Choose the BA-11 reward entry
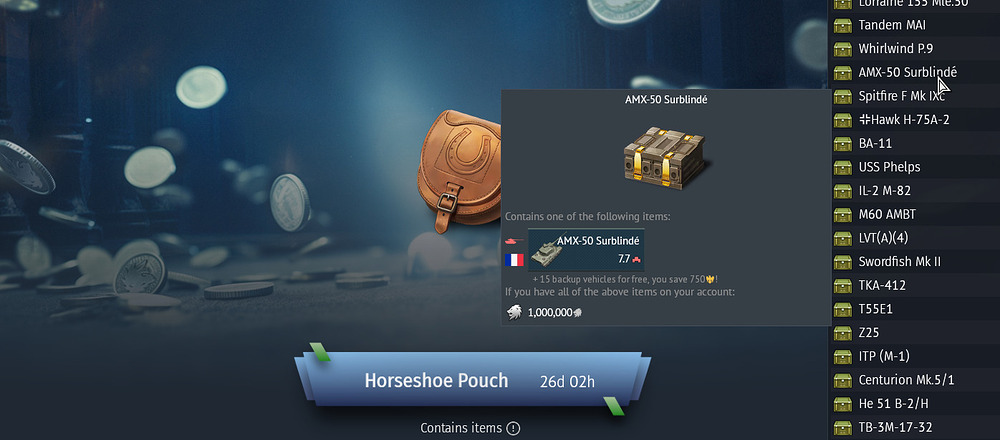The image size is (1000, 440). 914,143
